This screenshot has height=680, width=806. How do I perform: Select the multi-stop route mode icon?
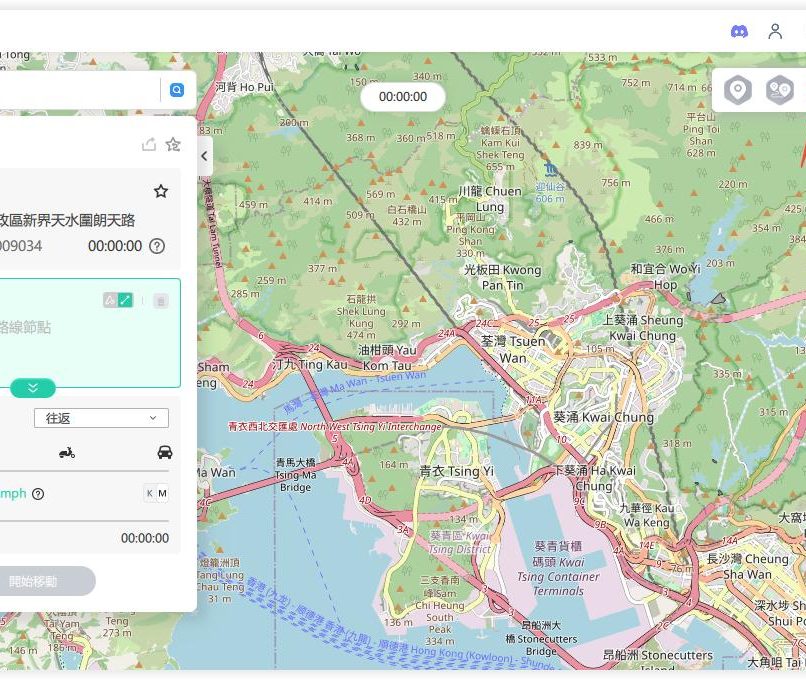[779, 90]
